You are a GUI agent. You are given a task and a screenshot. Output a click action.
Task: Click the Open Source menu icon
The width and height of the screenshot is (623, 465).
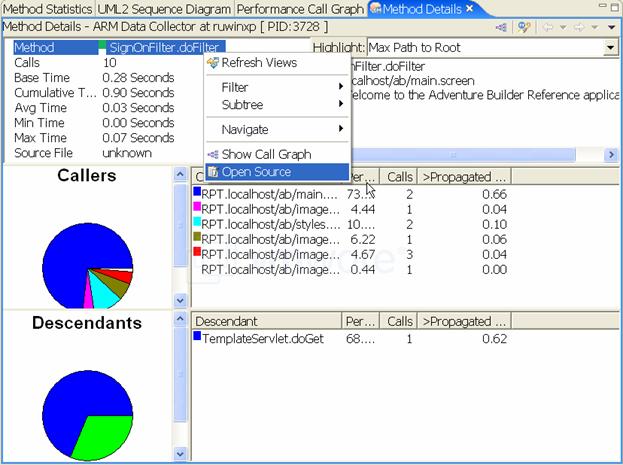point(213,172)
